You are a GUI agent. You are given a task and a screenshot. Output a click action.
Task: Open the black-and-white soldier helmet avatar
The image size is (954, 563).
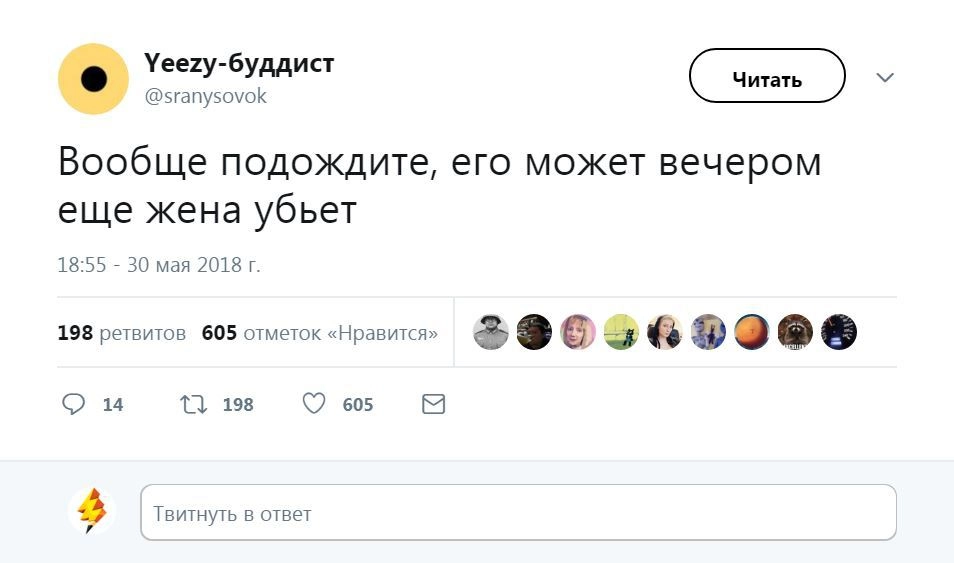pos(491,332)
